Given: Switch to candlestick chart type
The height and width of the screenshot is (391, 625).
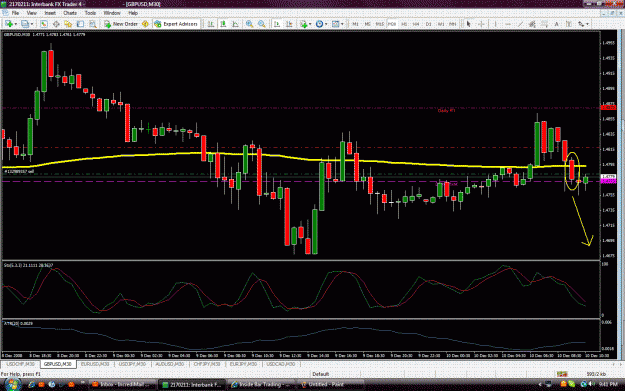Looking at the screenshot, I should point(223,24).
